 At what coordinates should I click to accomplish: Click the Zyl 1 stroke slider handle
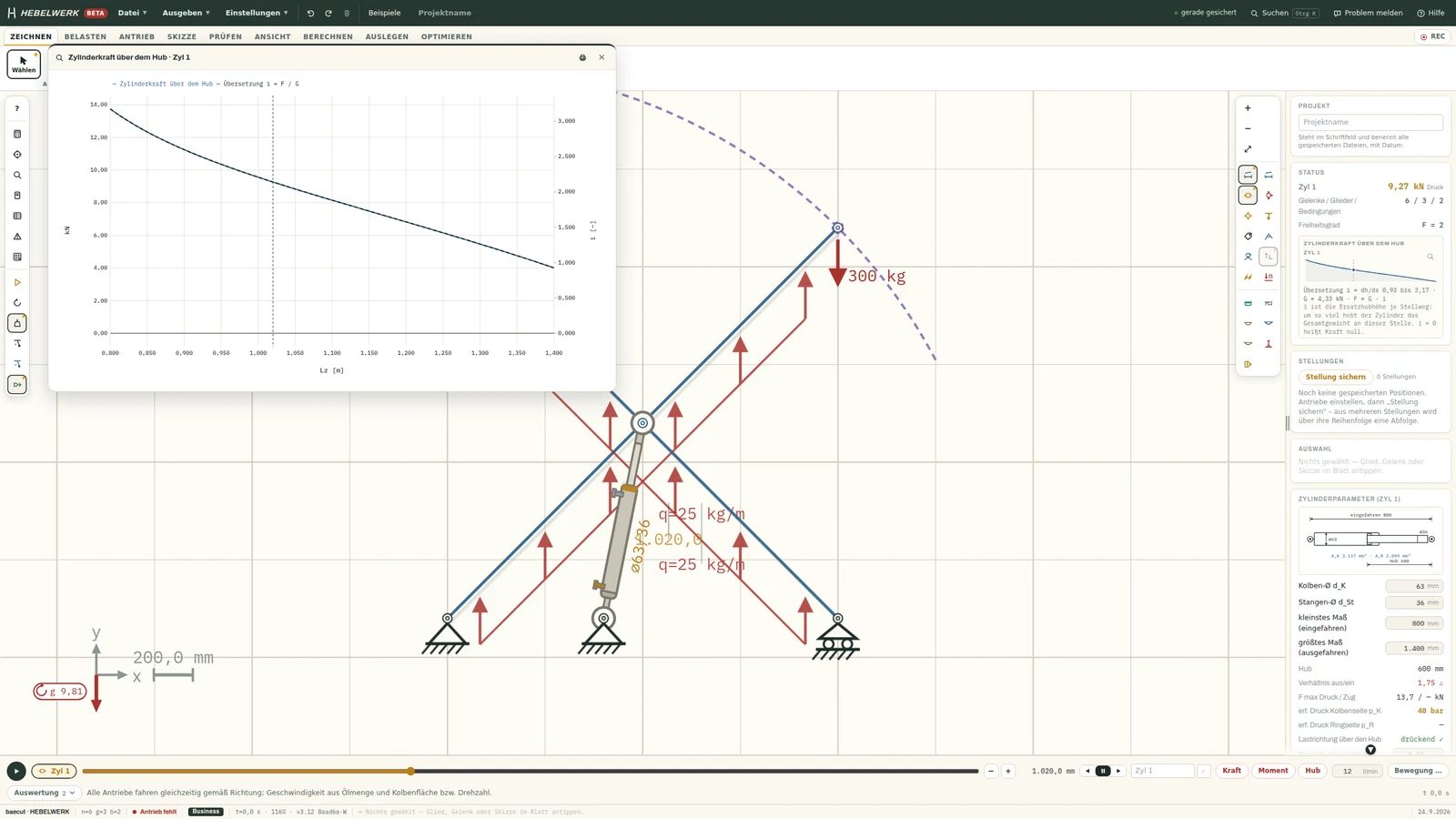tap(410, 771)
